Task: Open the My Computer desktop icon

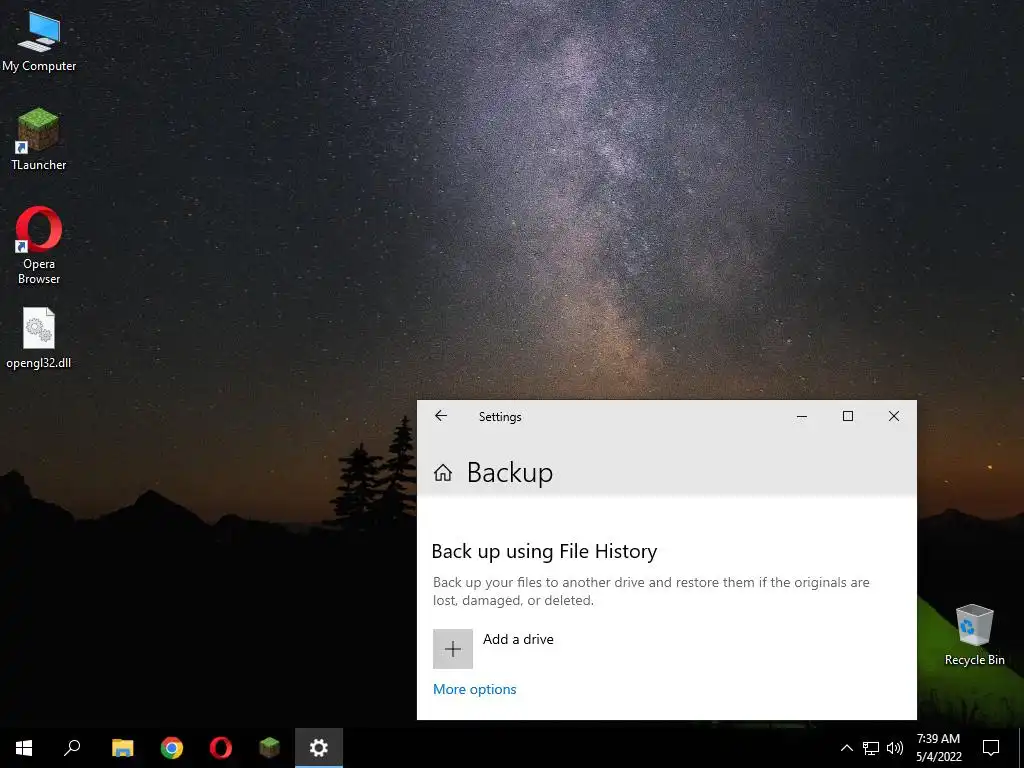Action: click(x=39, y=41)
